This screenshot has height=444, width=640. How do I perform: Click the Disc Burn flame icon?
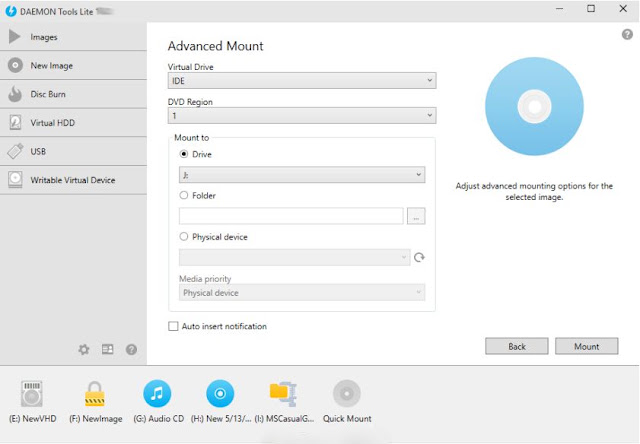[15, 94]
